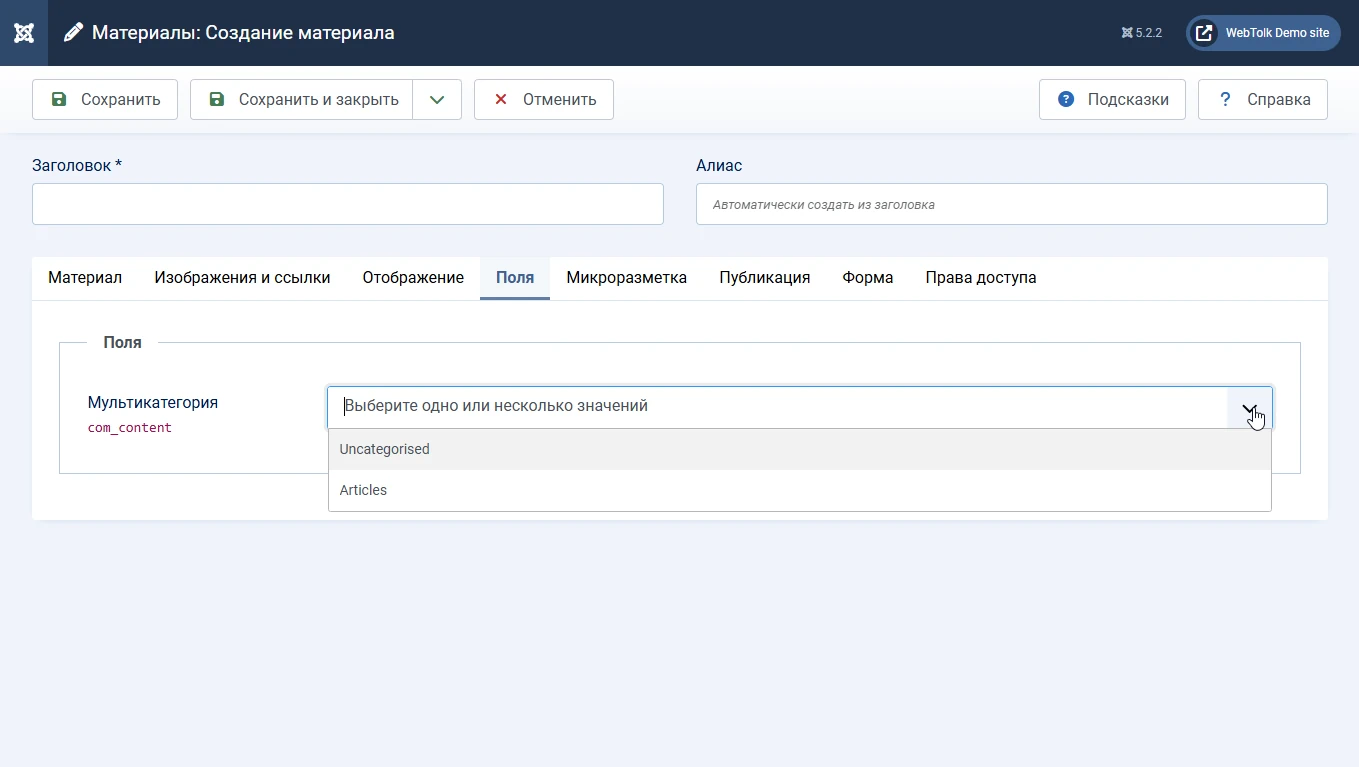Image resolution: width=1359 pixels, height=767 pixels.
Task: Cancel article creation with Отменить
Action: tap(544, 100)
